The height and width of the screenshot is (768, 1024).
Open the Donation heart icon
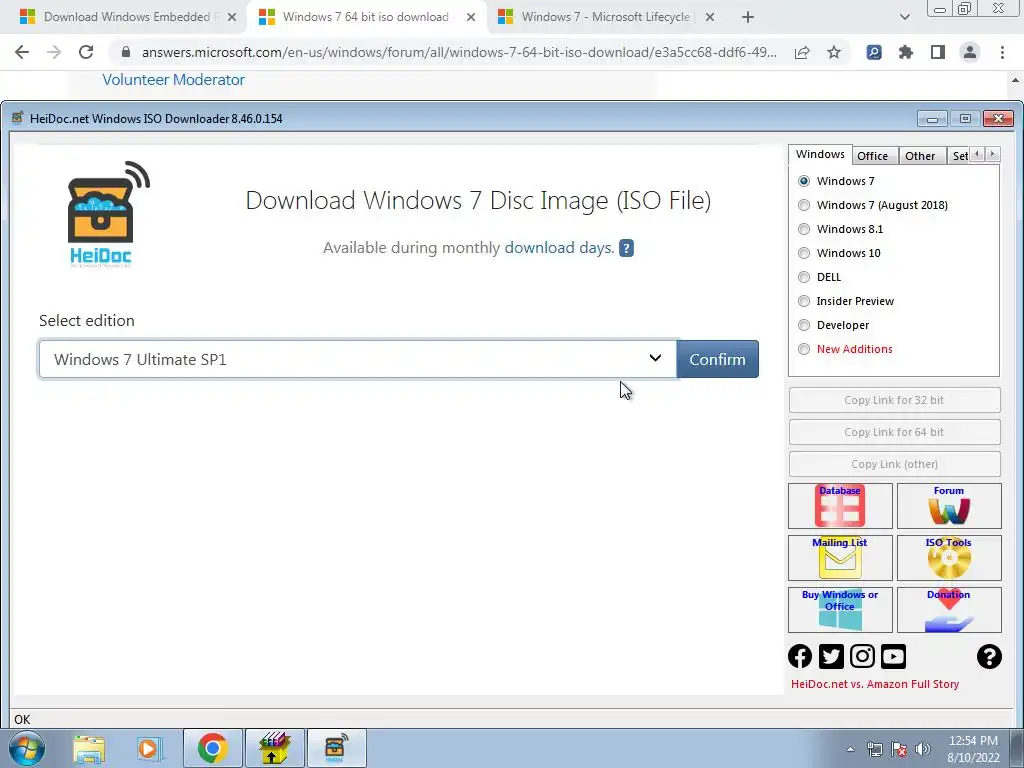click(949, 609)
